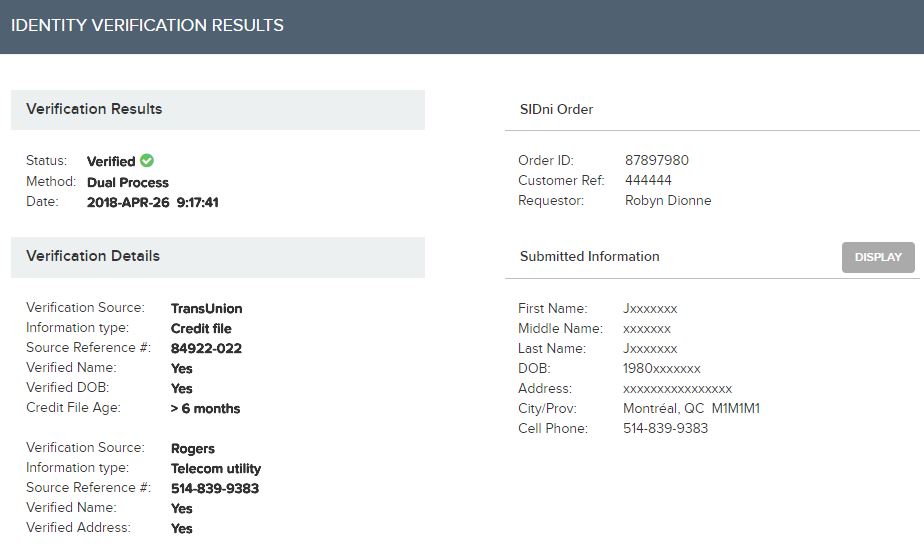Image resolution: width=924 pixels, height=545 pixels.
Task: Click the Dual Process method value
Action: click(x=128, y=183)
